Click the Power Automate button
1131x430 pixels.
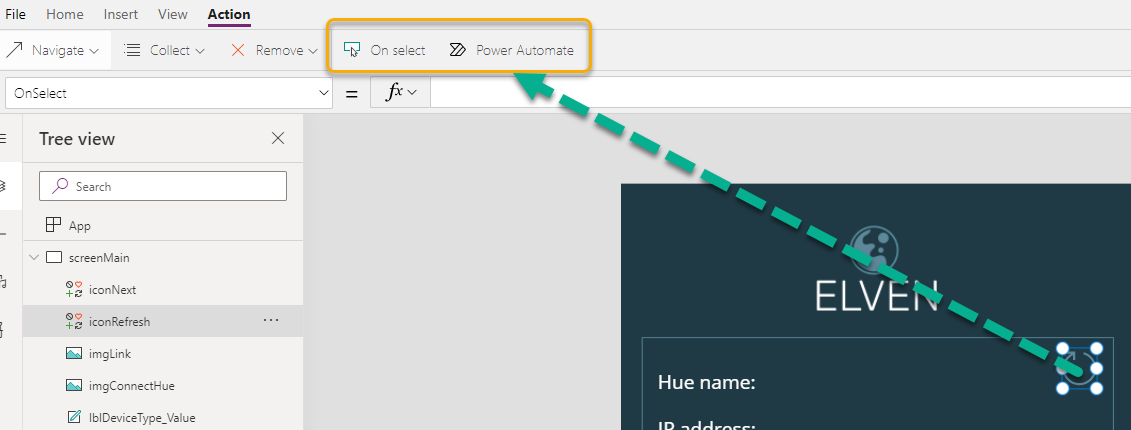(x=511, y=50)
